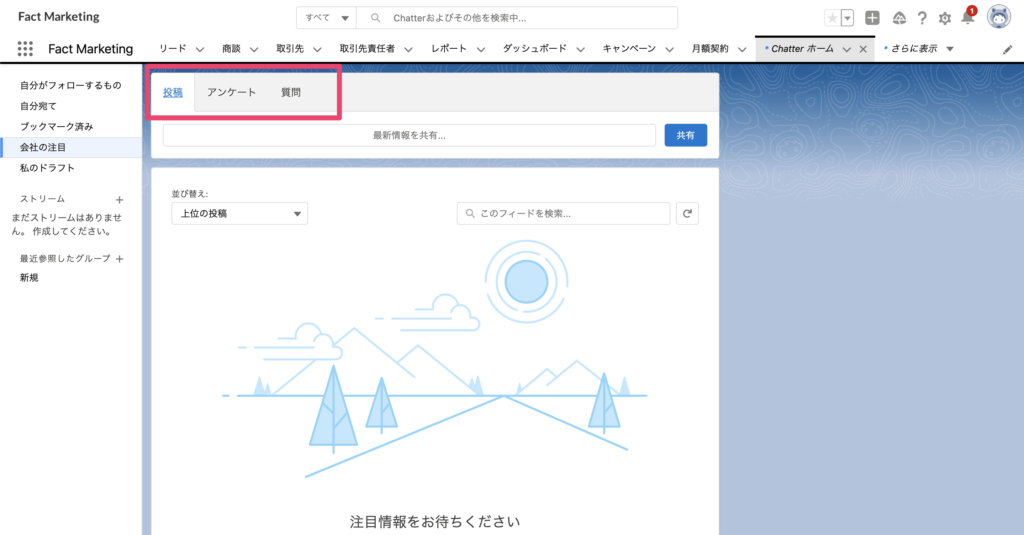This screenshot has width=1024, height=535.
Task: Click the 最近参照したグループ heading
Action: [x=65, y=258]
